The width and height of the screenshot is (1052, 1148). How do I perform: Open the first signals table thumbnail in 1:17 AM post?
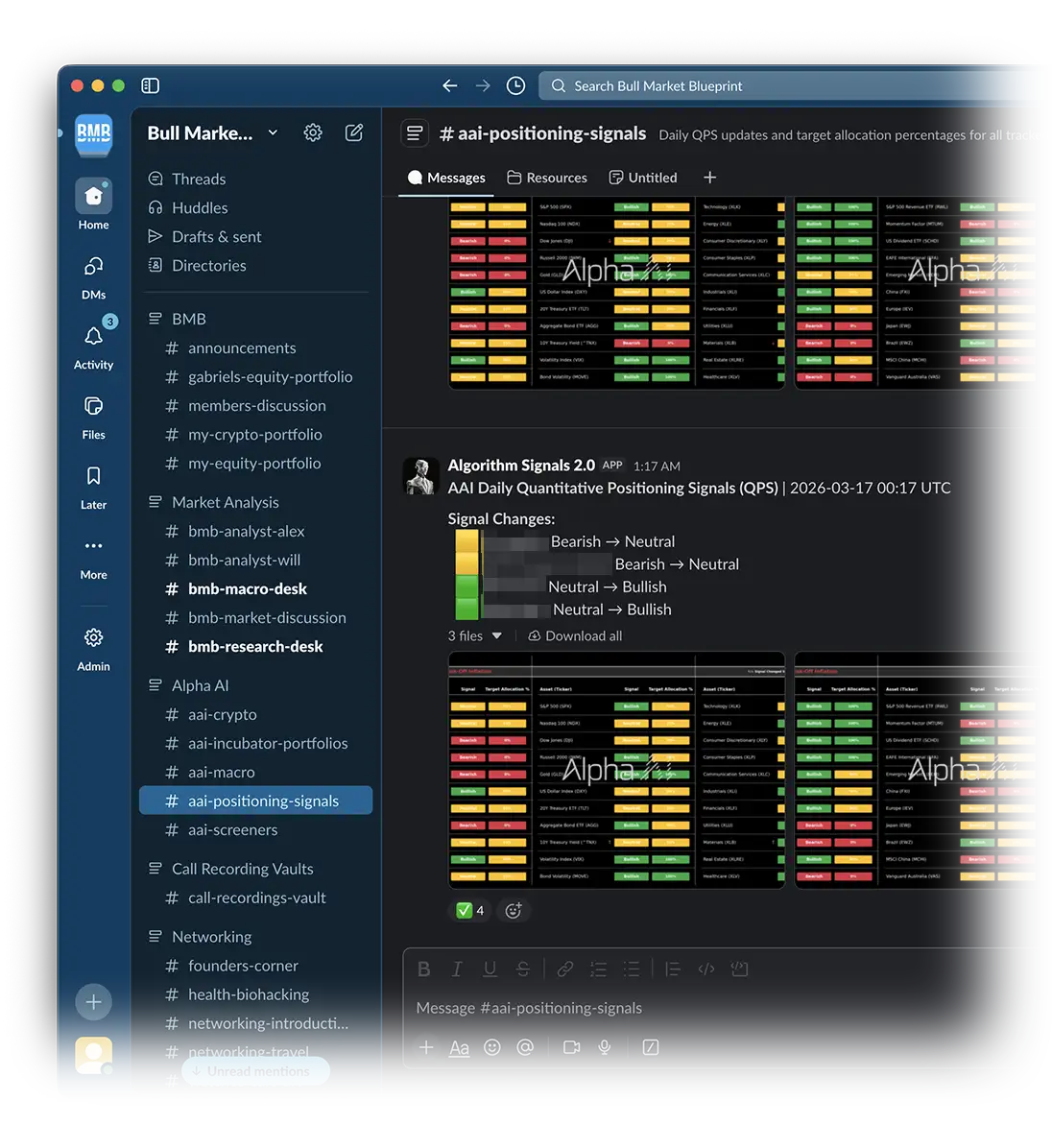616,770
